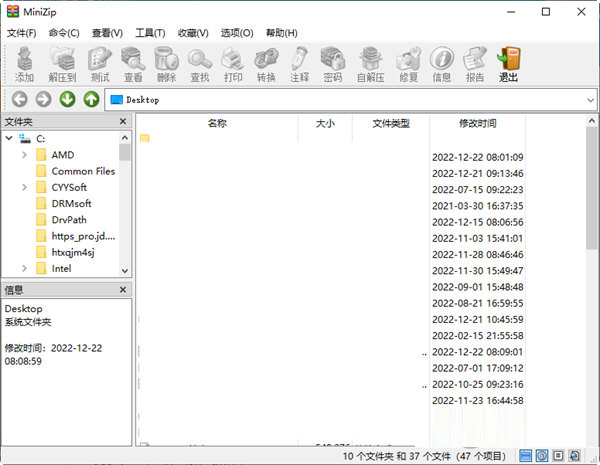
Task: Click the last status bar icon
Action: click(575, 455)
